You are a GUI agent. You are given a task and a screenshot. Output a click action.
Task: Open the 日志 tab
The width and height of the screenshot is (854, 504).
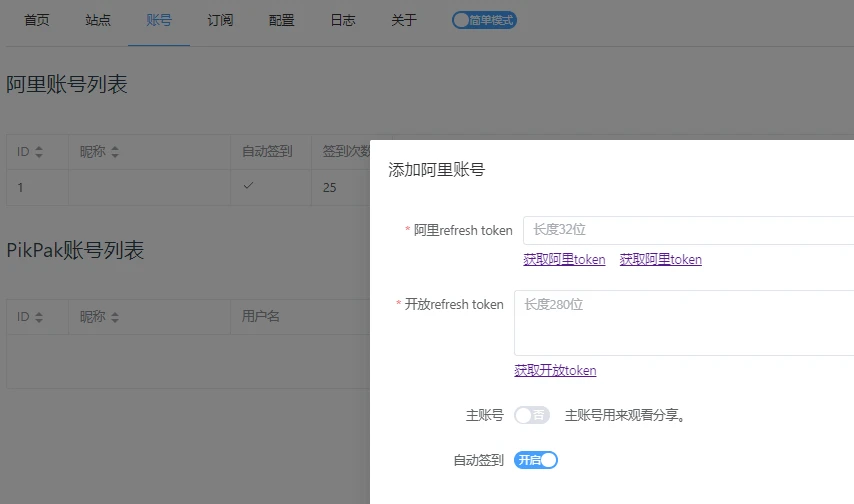343,21
